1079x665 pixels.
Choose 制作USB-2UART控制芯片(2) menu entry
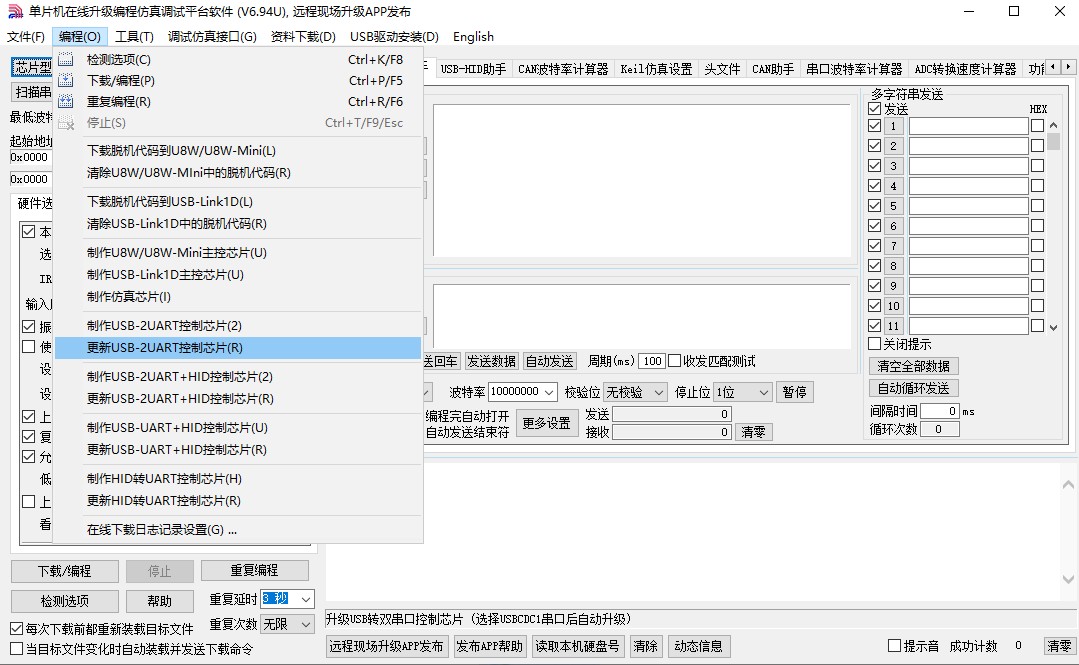coord(237,326)
